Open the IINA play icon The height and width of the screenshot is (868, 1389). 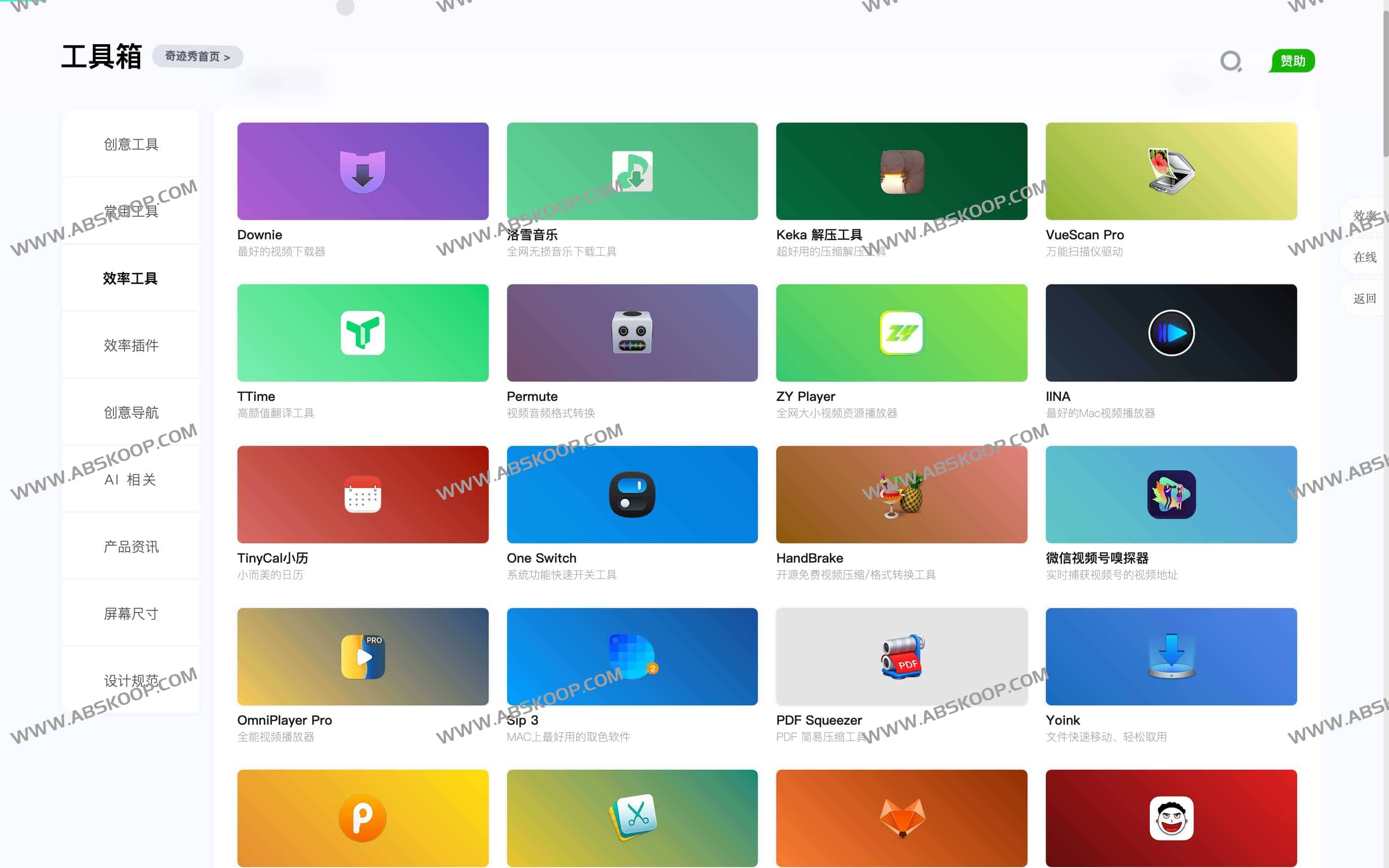click(1171, 333)
